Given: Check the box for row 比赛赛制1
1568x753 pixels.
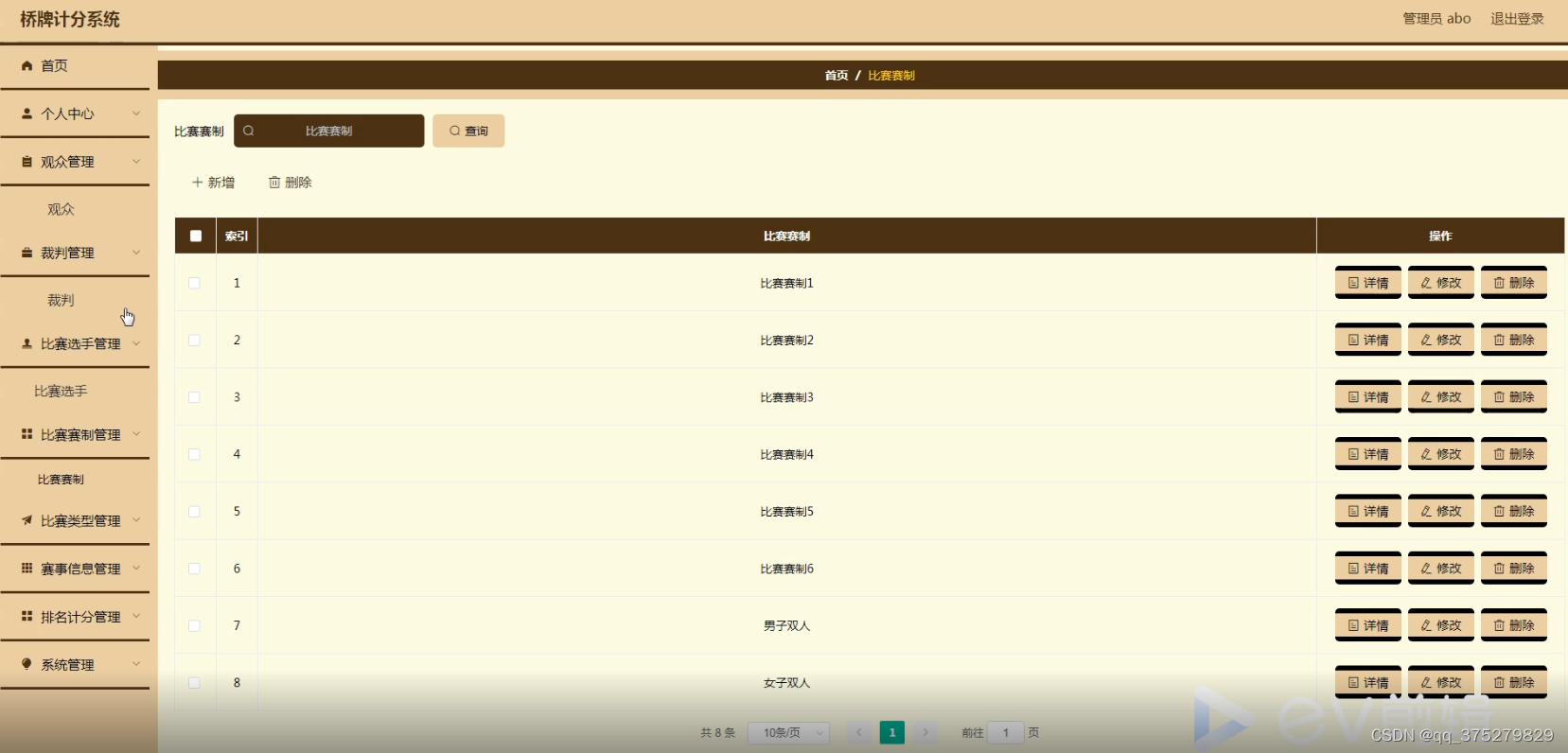Looking at the screenshot, I should [194, 283].
